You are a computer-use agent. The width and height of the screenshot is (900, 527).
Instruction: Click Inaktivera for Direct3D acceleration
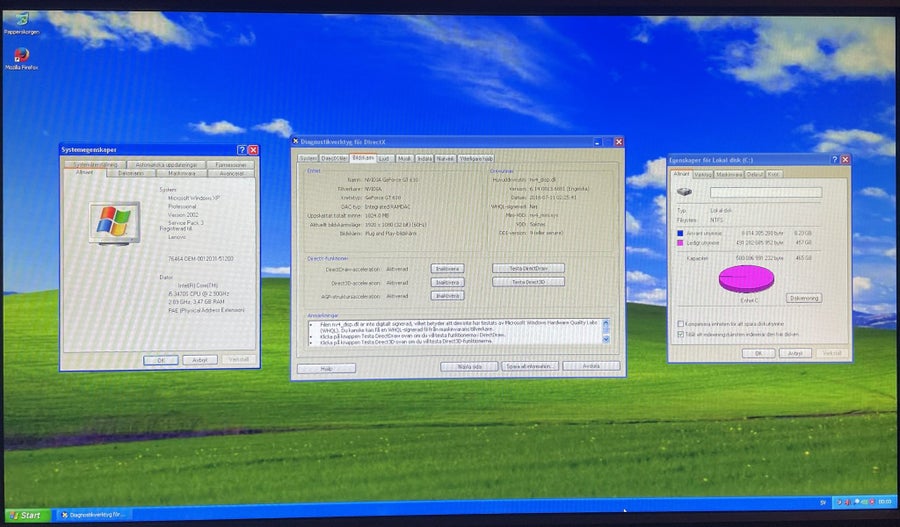pyautogui.click(x=447, y=282)
